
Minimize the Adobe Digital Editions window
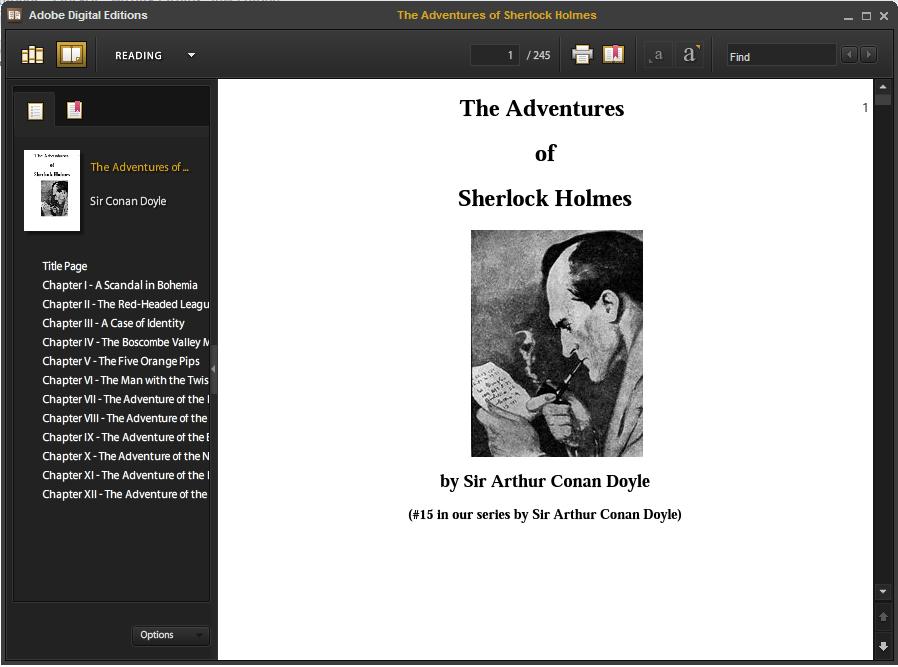[x=848, y=17]
